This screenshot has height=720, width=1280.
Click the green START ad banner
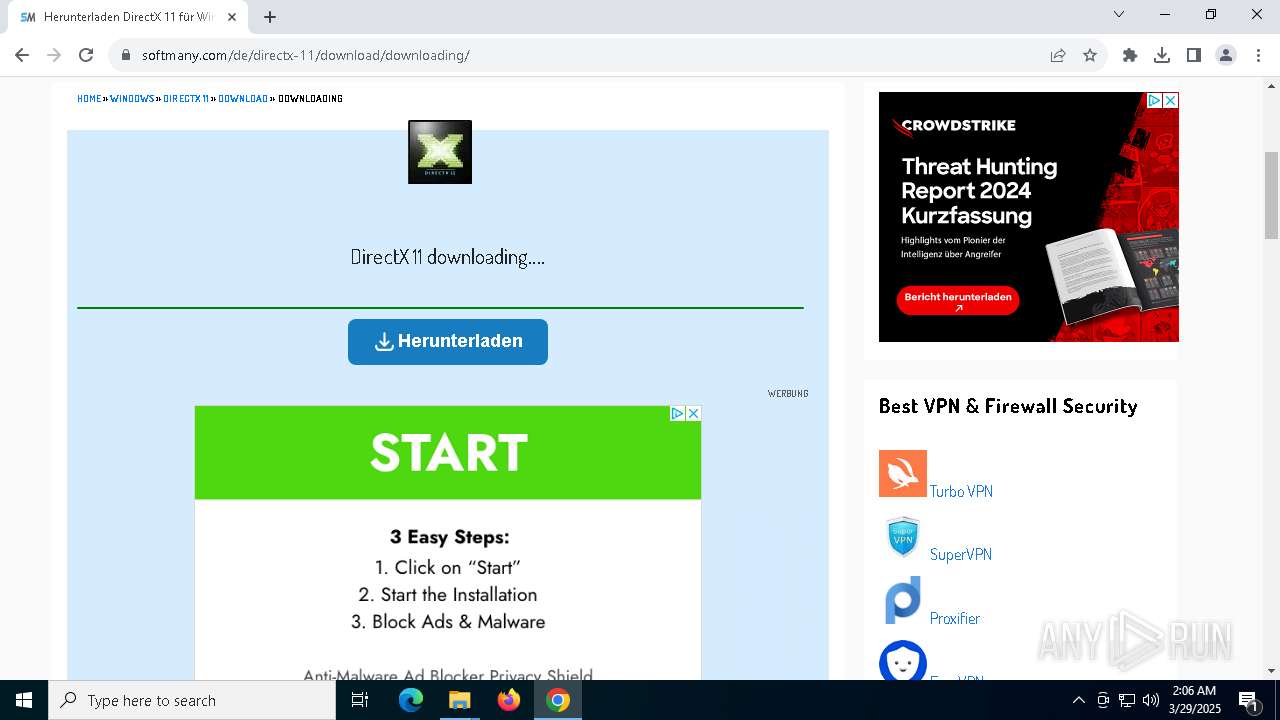[448, 453]
